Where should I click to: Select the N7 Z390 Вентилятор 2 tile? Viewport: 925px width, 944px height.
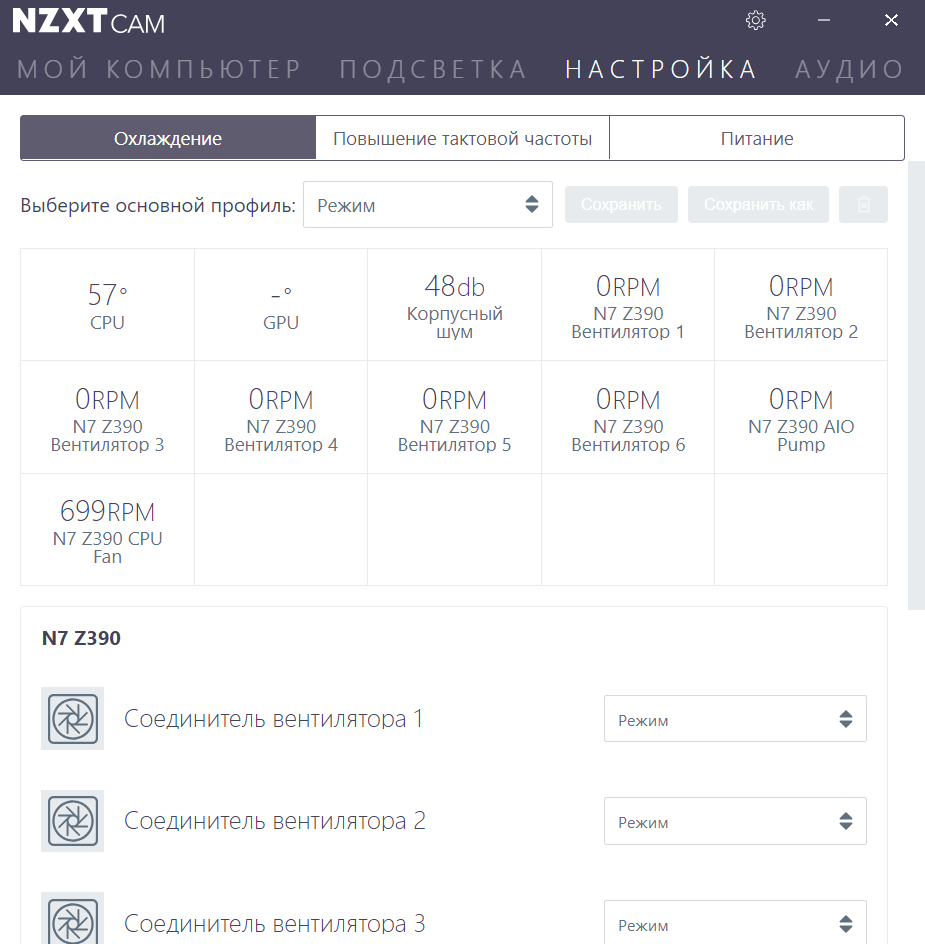tap(801, 305)
